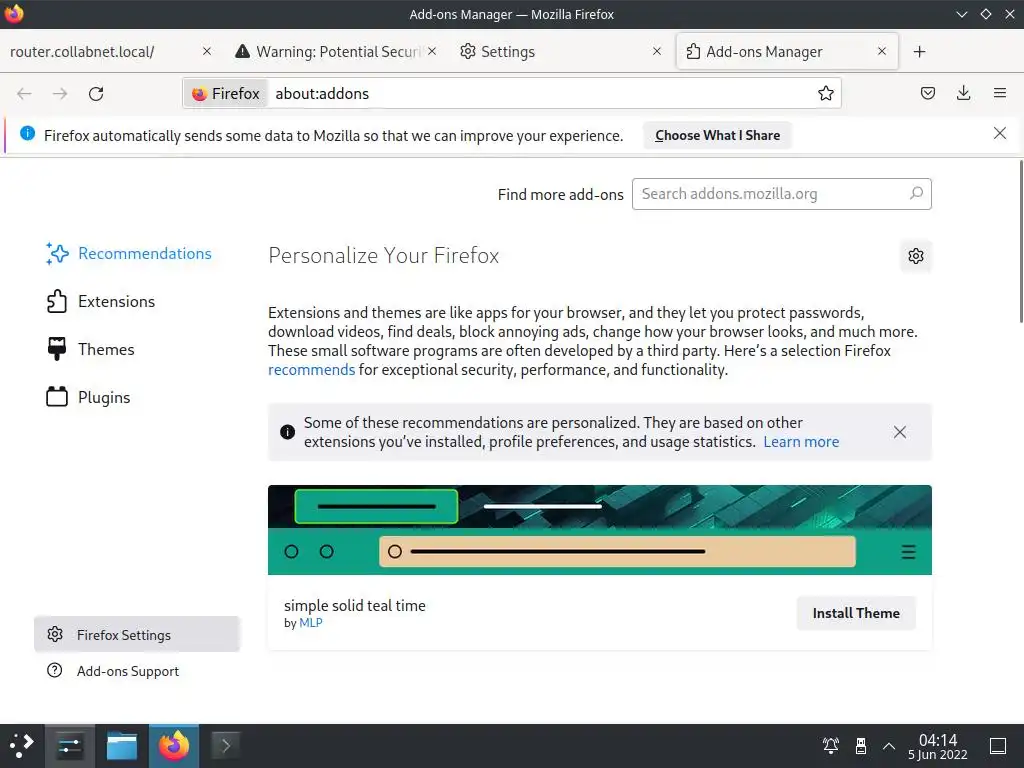This screenshot has width=1024, height=768.
Task: Click the Firefox taskbar icon
Action: point(174,746)
